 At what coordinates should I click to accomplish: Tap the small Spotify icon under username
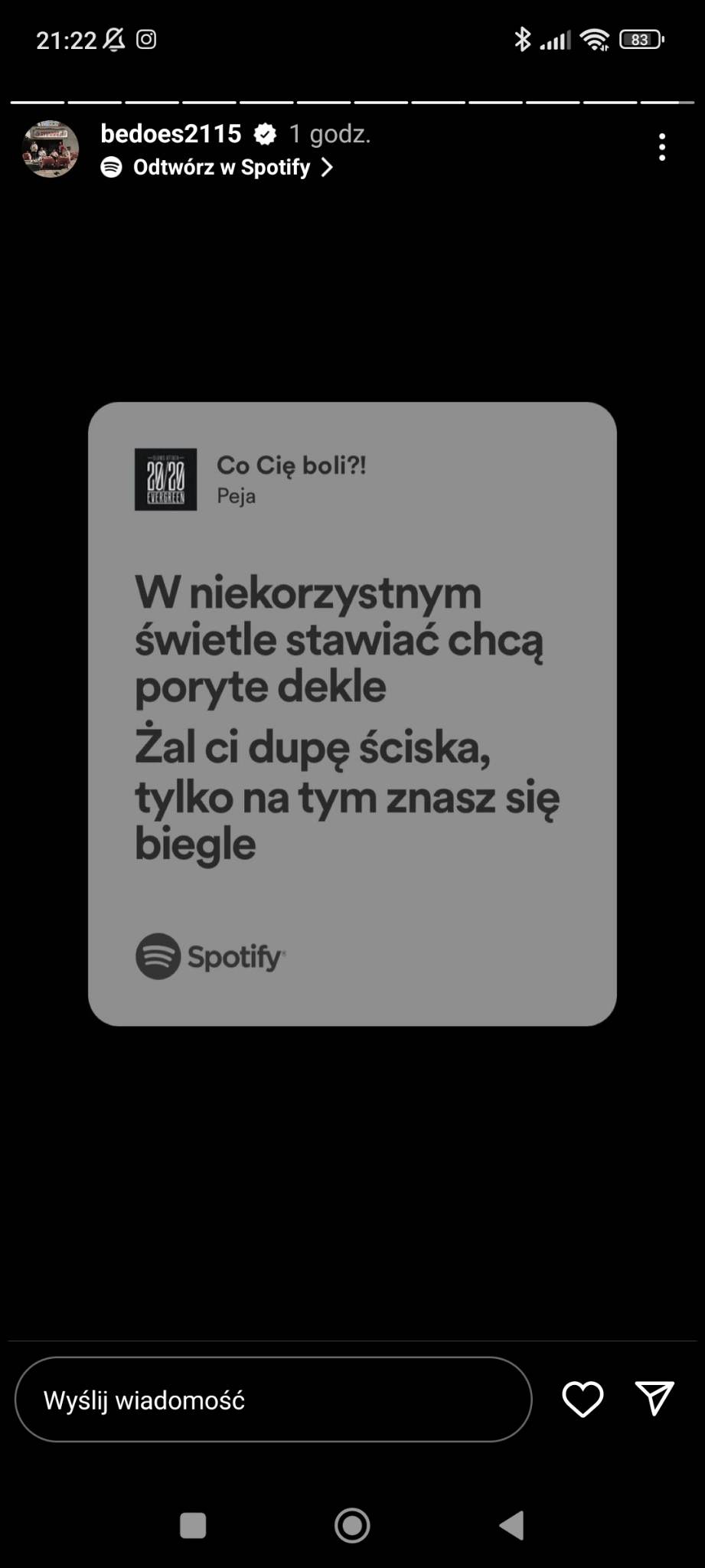pyautogui.click(x=112, y=168)
